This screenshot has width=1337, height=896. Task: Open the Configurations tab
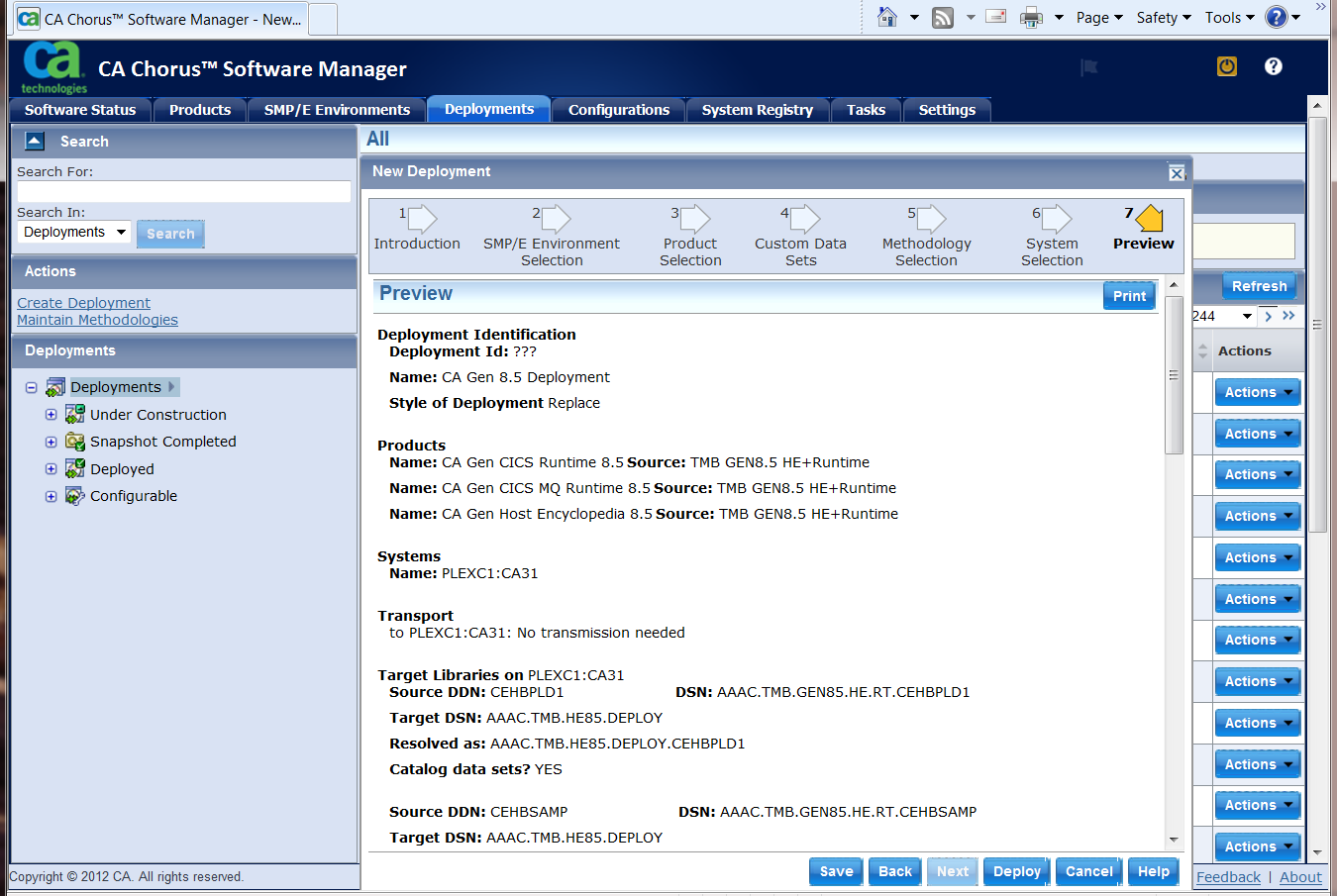click(x=619, y=110)
